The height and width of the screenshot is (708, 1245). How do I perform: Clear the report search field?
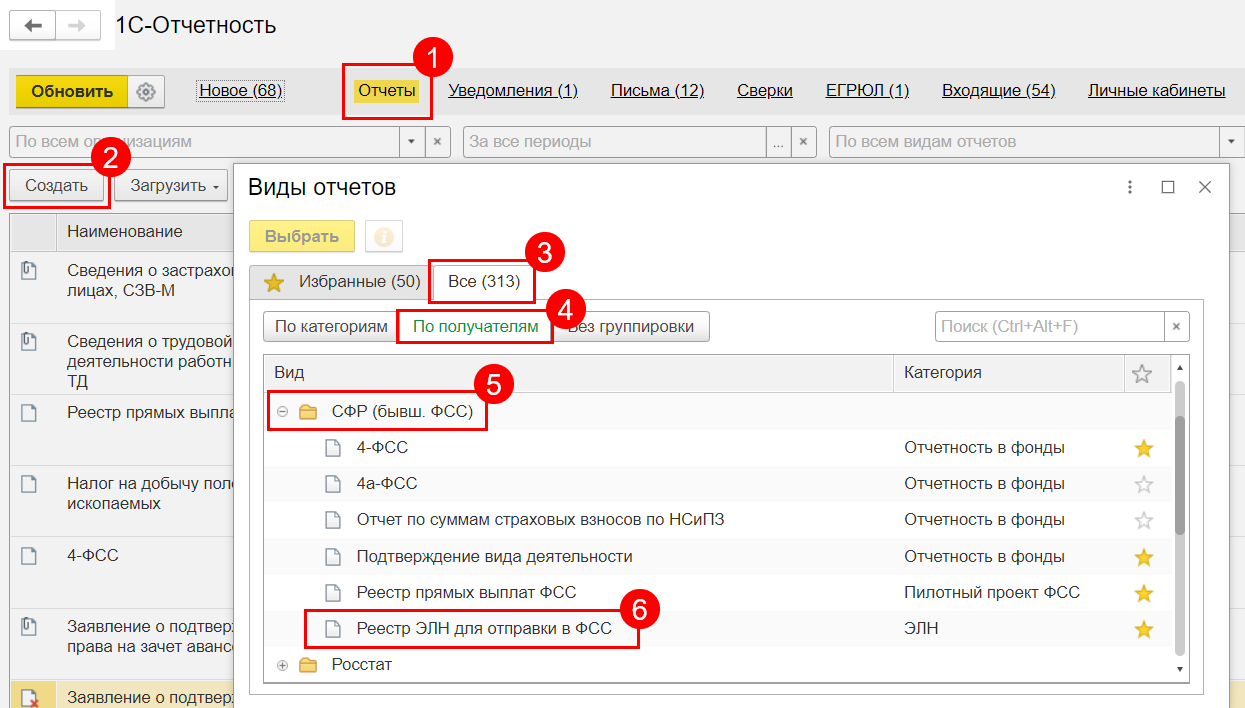1176,326
